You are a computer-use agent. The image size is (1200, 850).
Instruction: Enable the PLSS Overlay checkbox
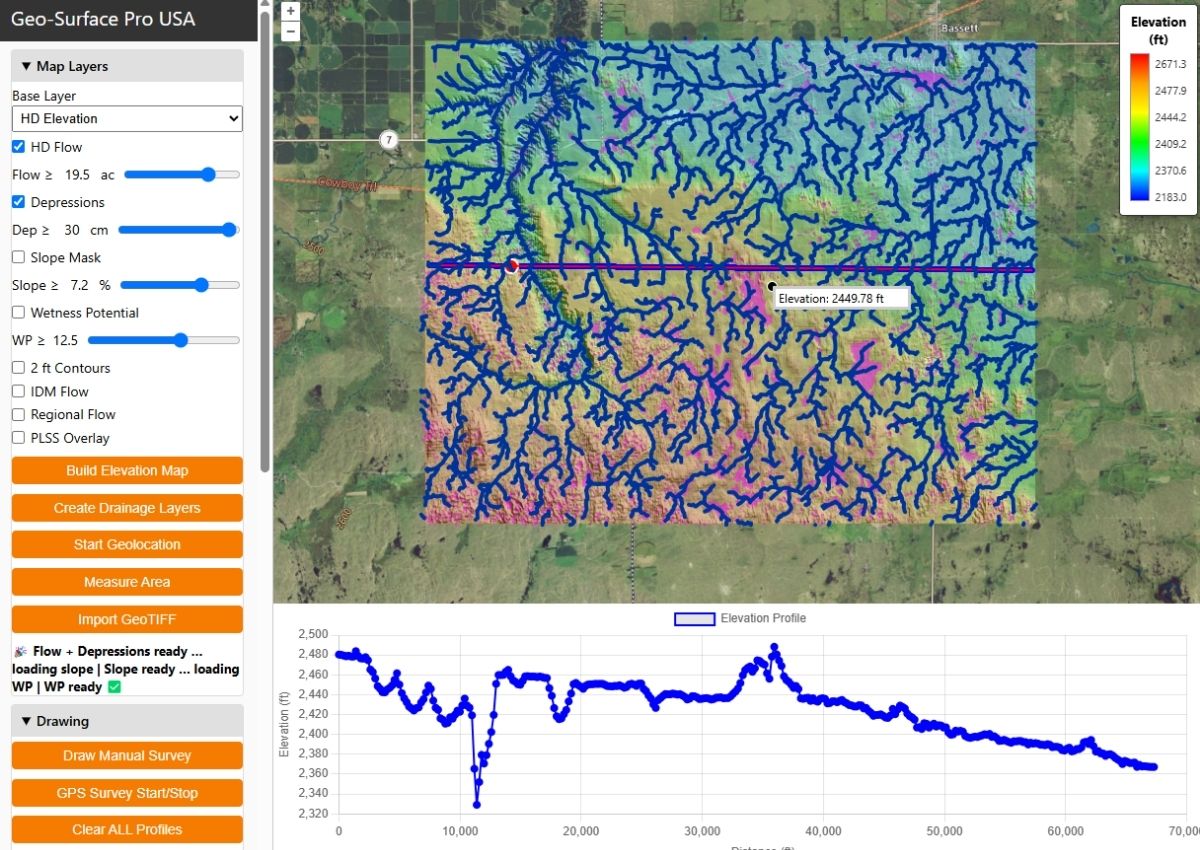pos(19,438)
